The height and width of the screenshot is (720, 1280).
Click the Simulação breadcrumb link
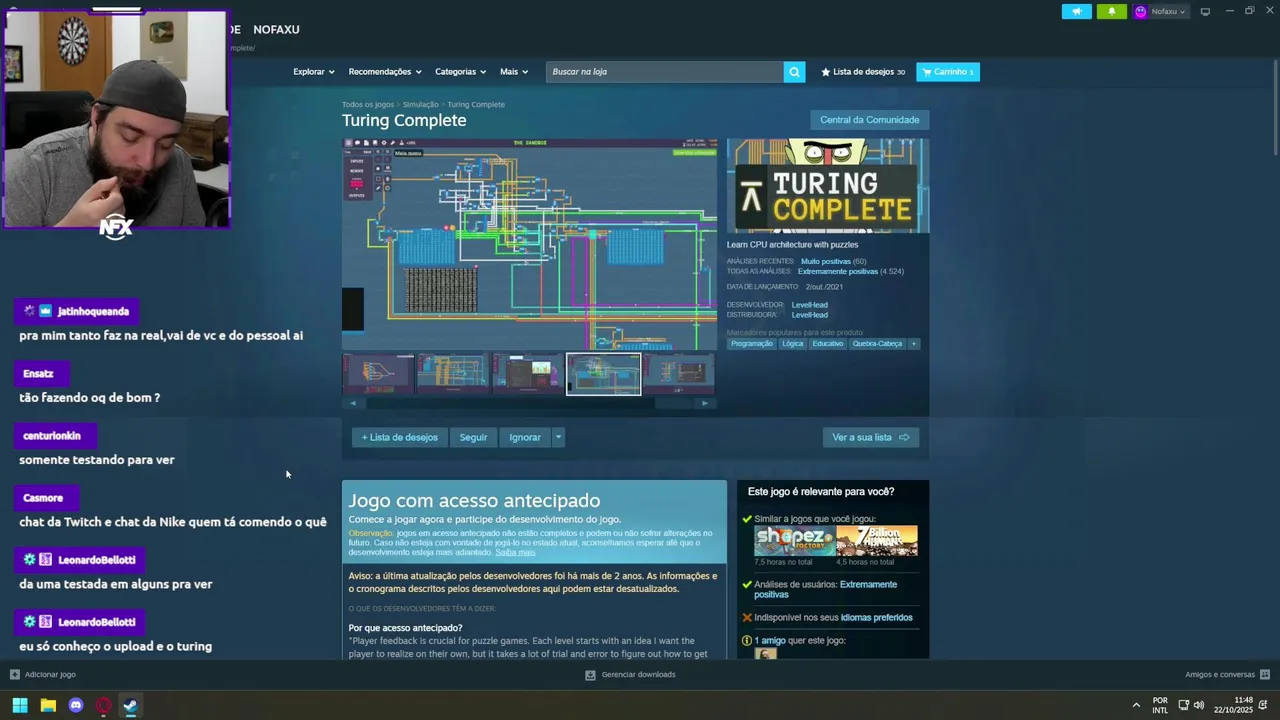(x=421, y=104)
